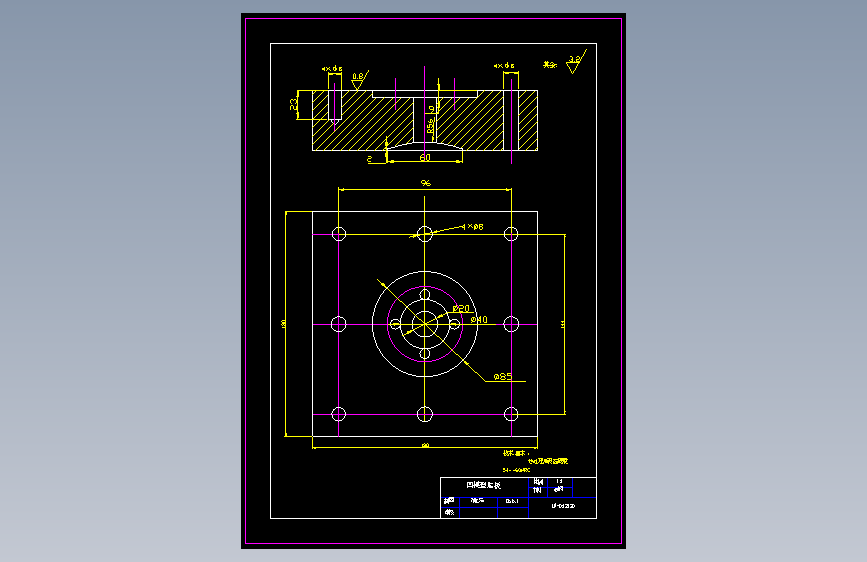Click the 23 depth dimension label

point(293,103)
